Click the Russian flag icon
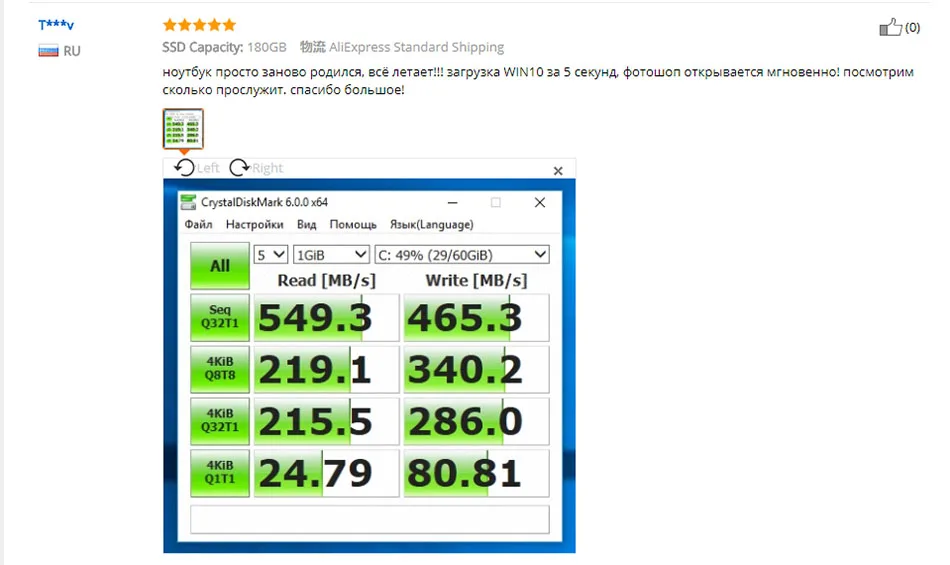 [x=48, y=51]
